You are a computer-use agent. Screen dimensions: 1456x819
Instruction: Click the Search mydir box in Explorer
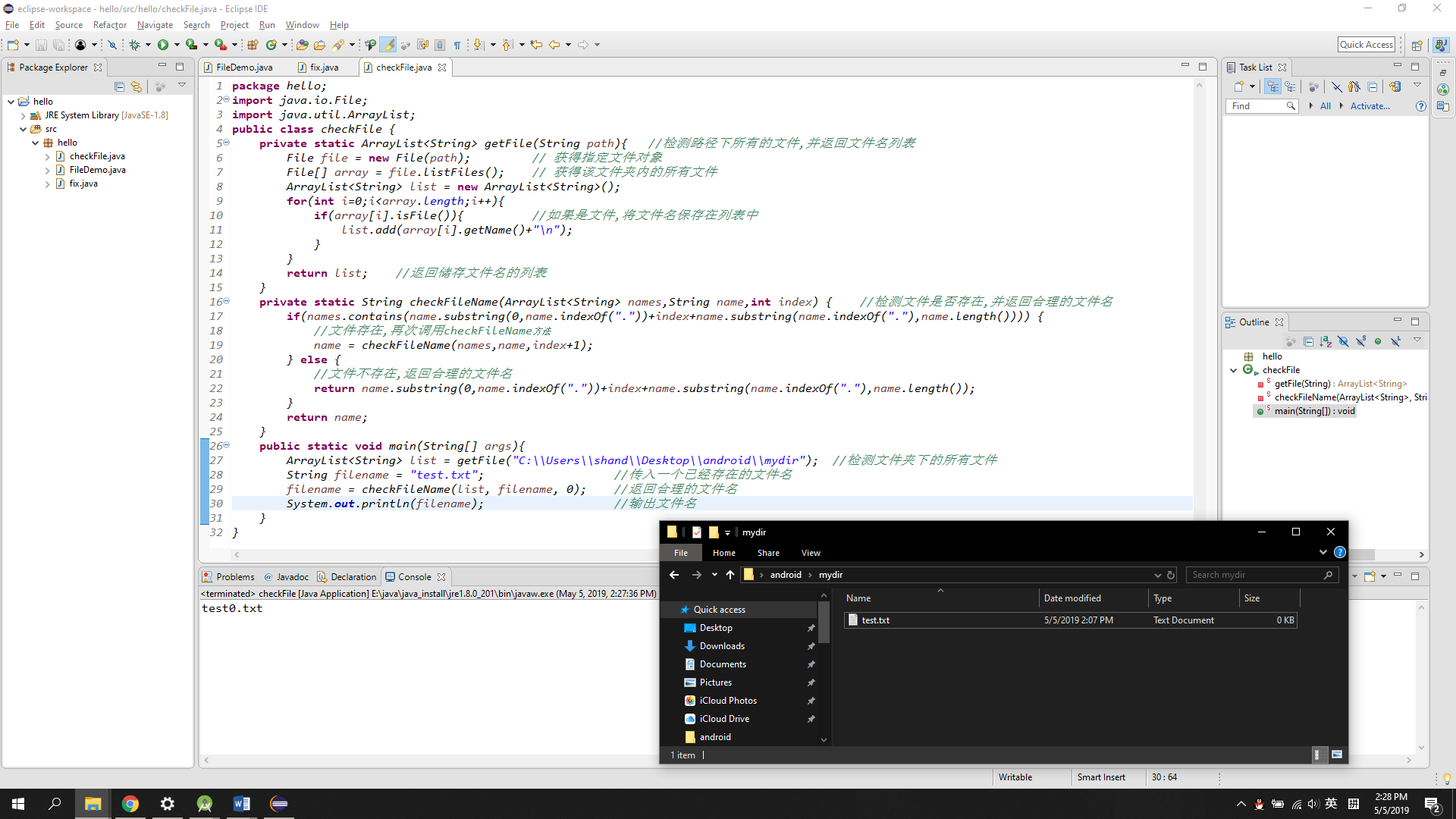1261,575
